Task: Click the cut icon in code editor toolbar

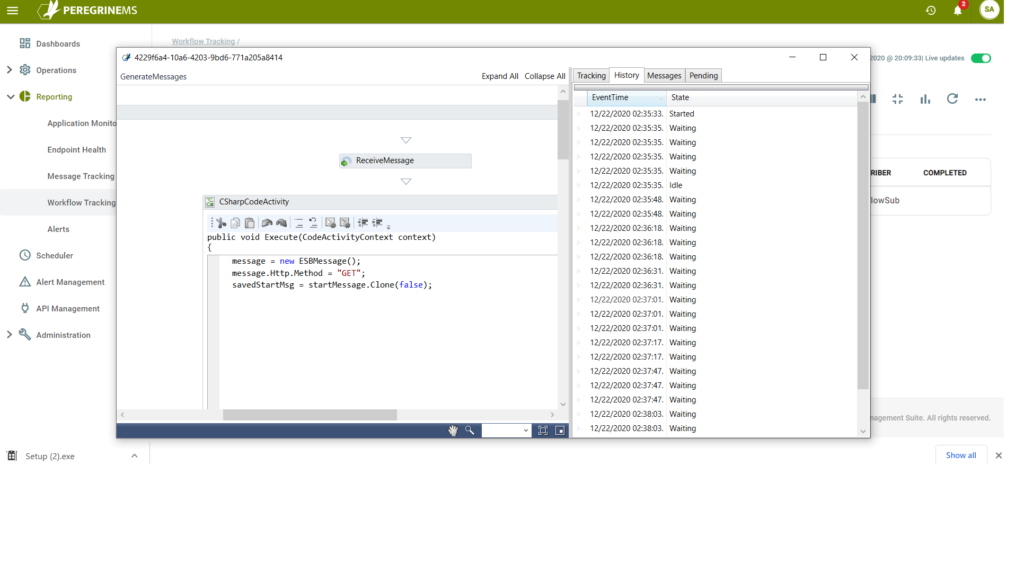Action: [221, 223]
